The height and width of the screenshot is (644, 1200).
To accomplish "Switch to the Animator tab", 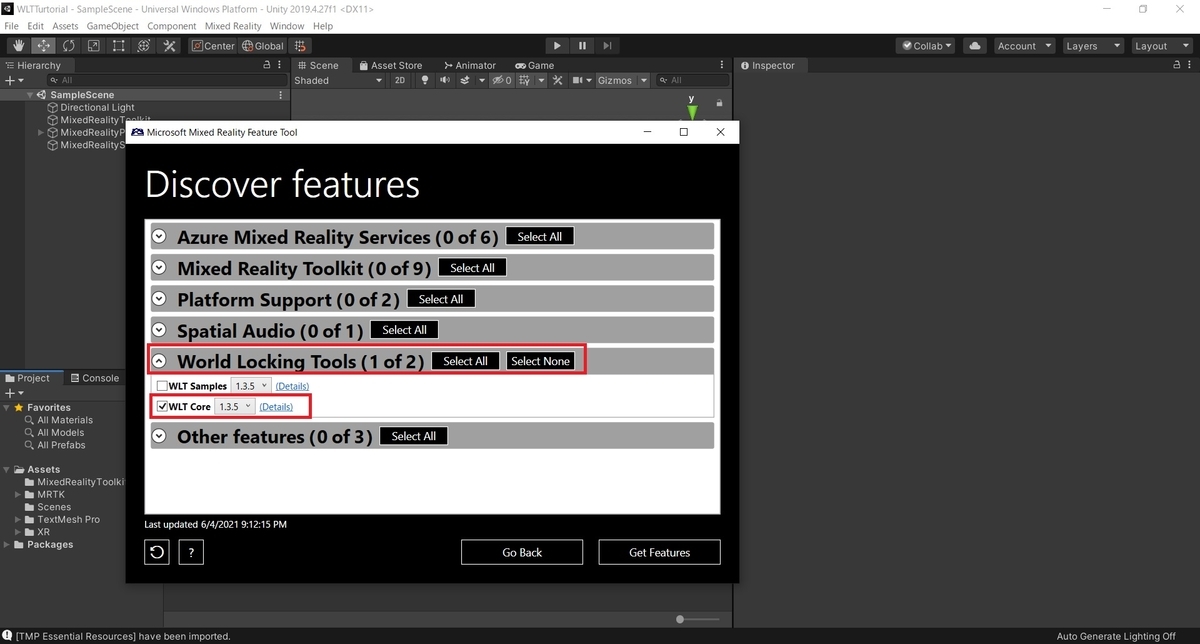I will coord(469,65).
